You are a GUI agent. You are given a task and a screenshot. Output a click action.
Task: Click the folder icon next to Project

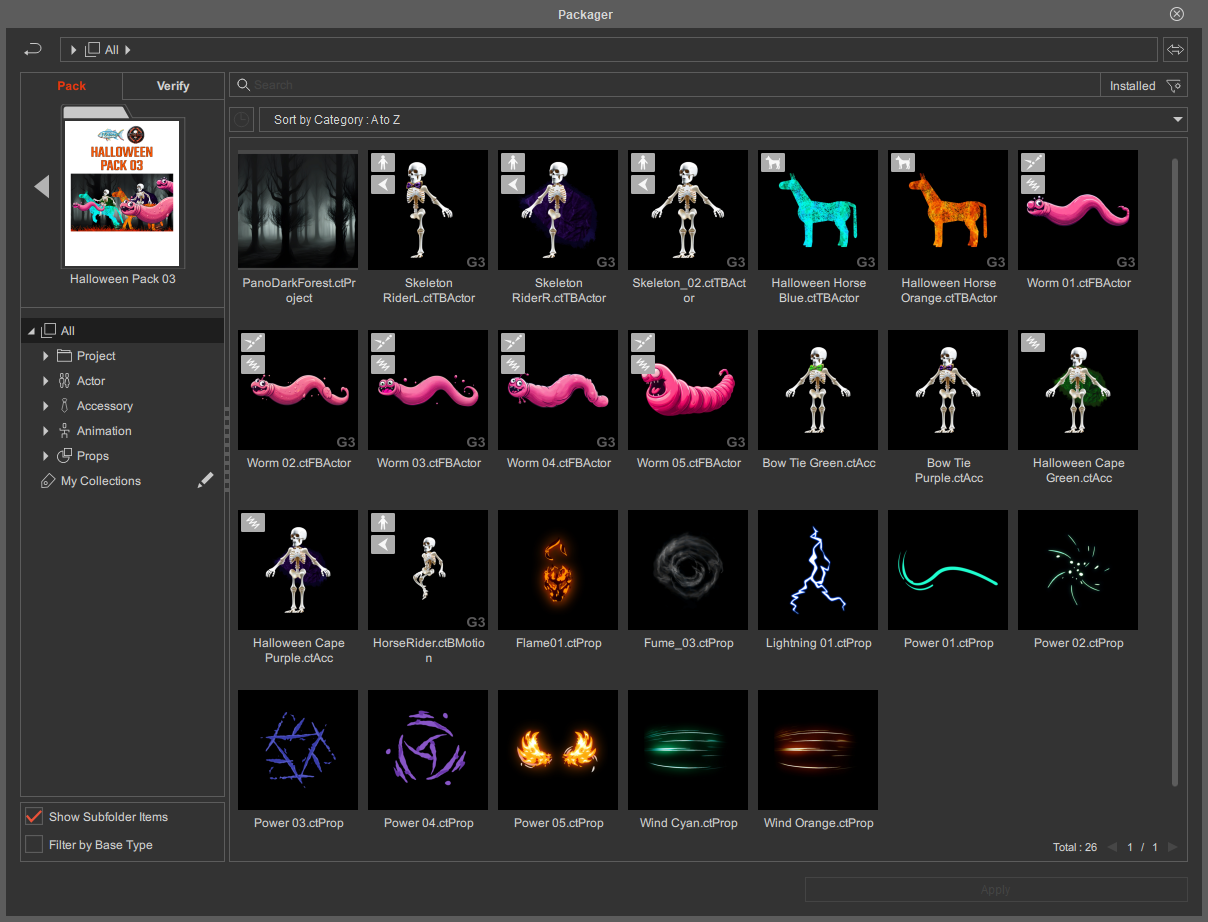65,356
